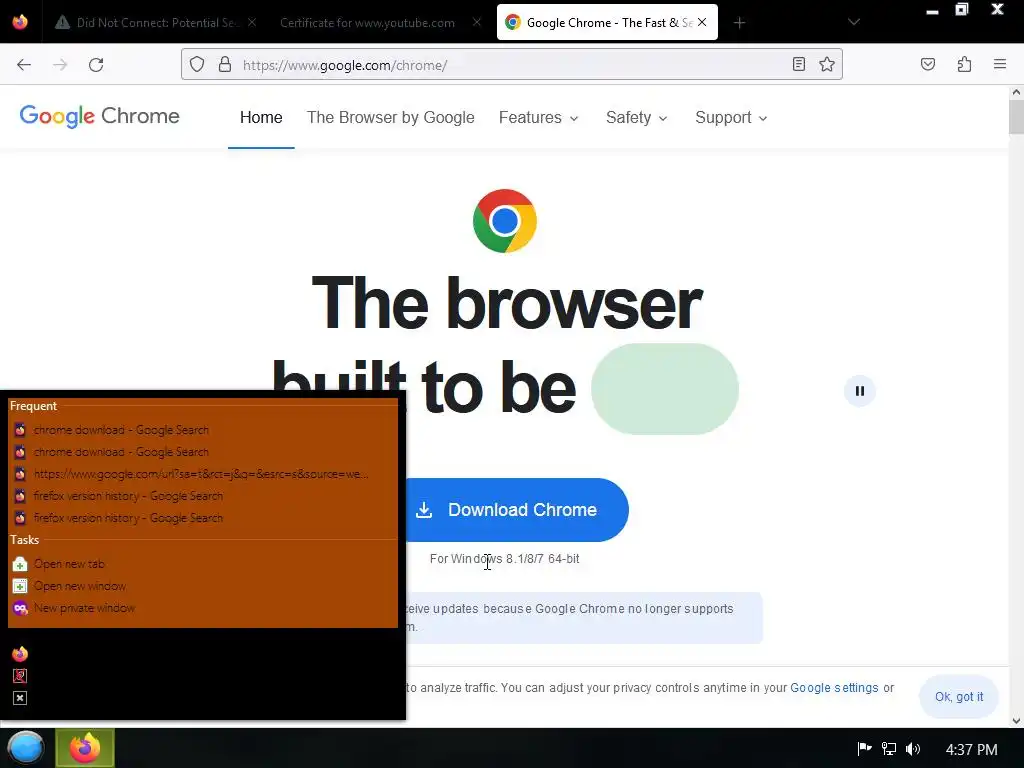Open the Action Center flag tray icon

point(864,748)
